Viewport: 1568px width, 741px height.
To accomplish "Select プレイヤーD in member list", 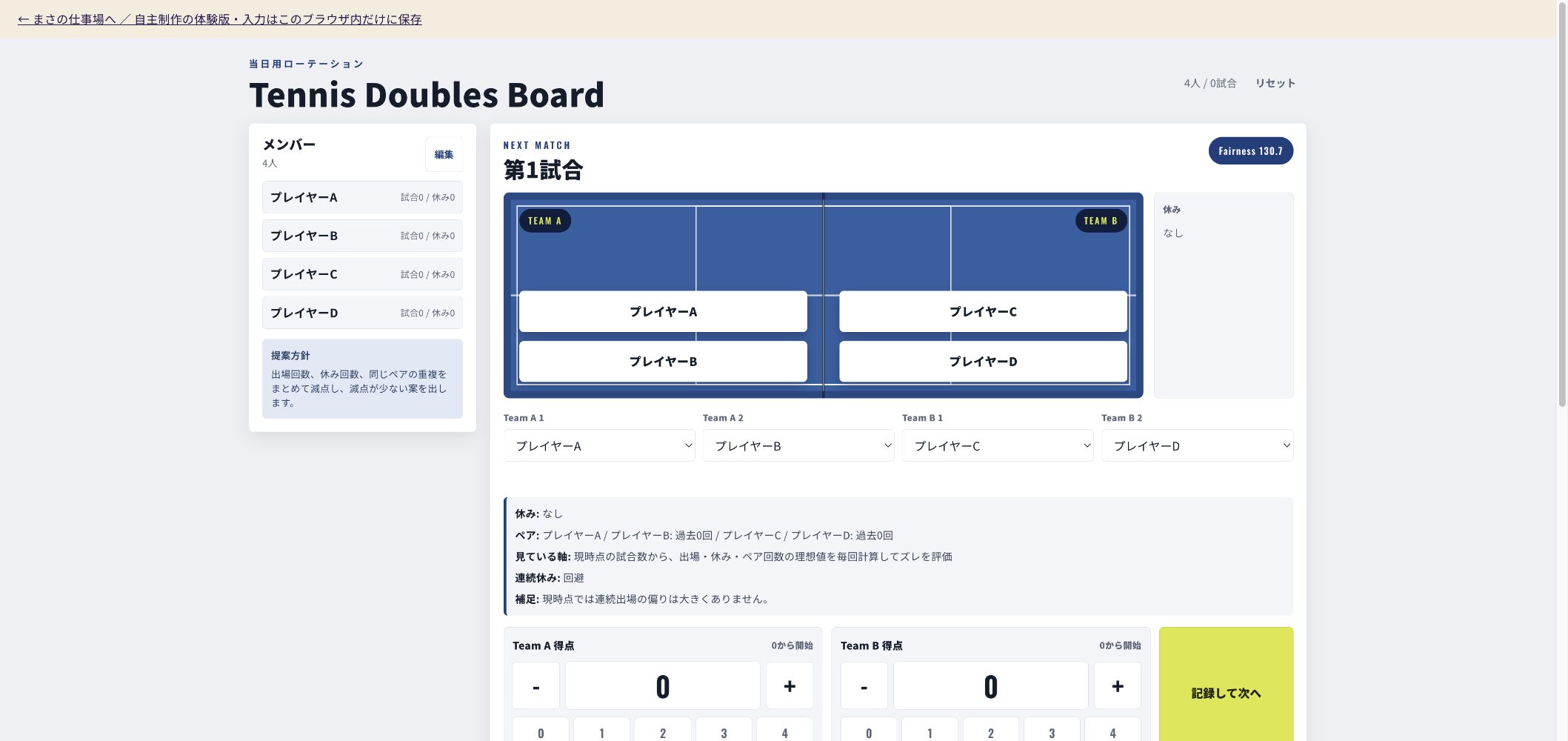I will [362, 313].
